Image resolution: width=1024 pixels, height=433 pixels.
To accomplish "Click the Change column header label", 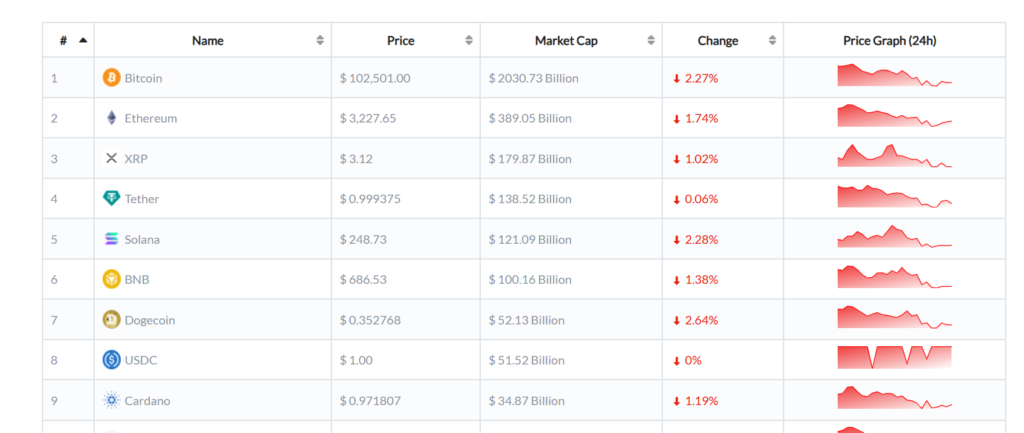I will (718, 40).
